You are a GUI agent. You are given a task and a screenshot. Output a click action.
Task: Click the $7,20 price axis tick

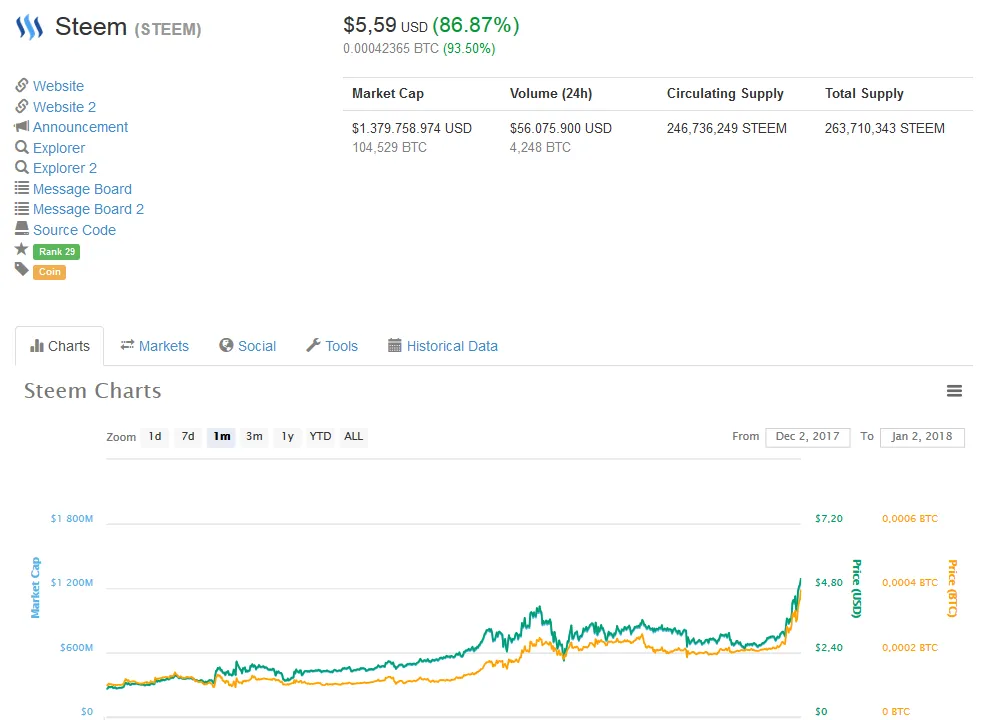[x=828, y=518]
